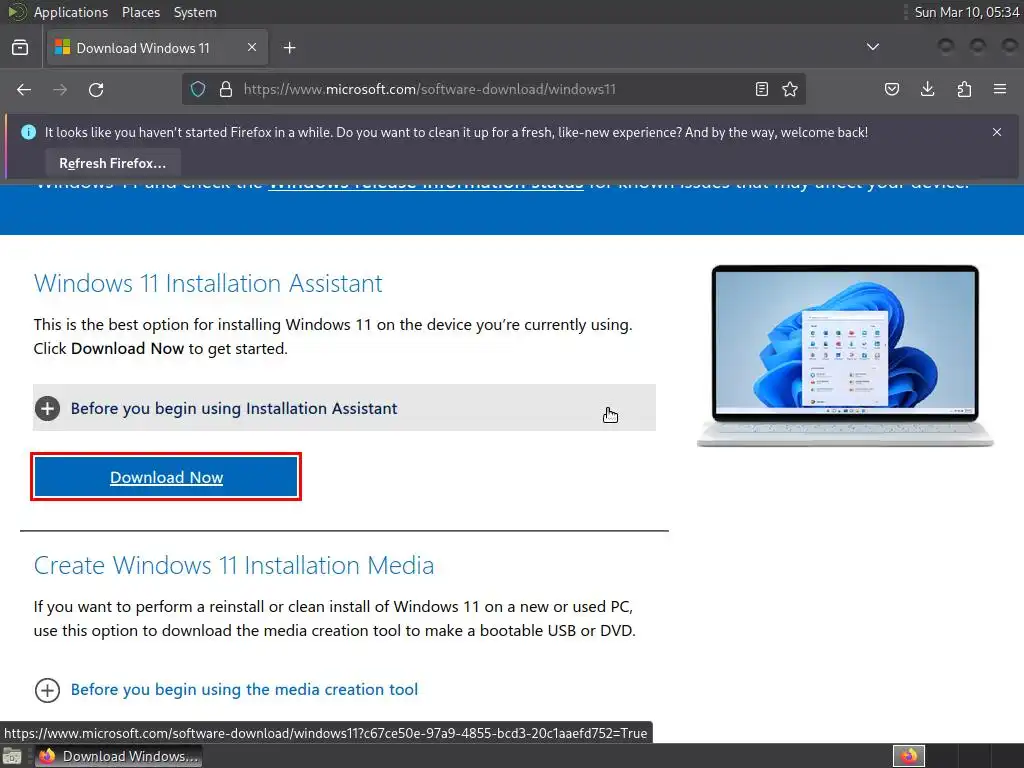Close the Download Windows 11 tab
The height and width of the screenshot is (768, 1024).
(x=252, y=47)
